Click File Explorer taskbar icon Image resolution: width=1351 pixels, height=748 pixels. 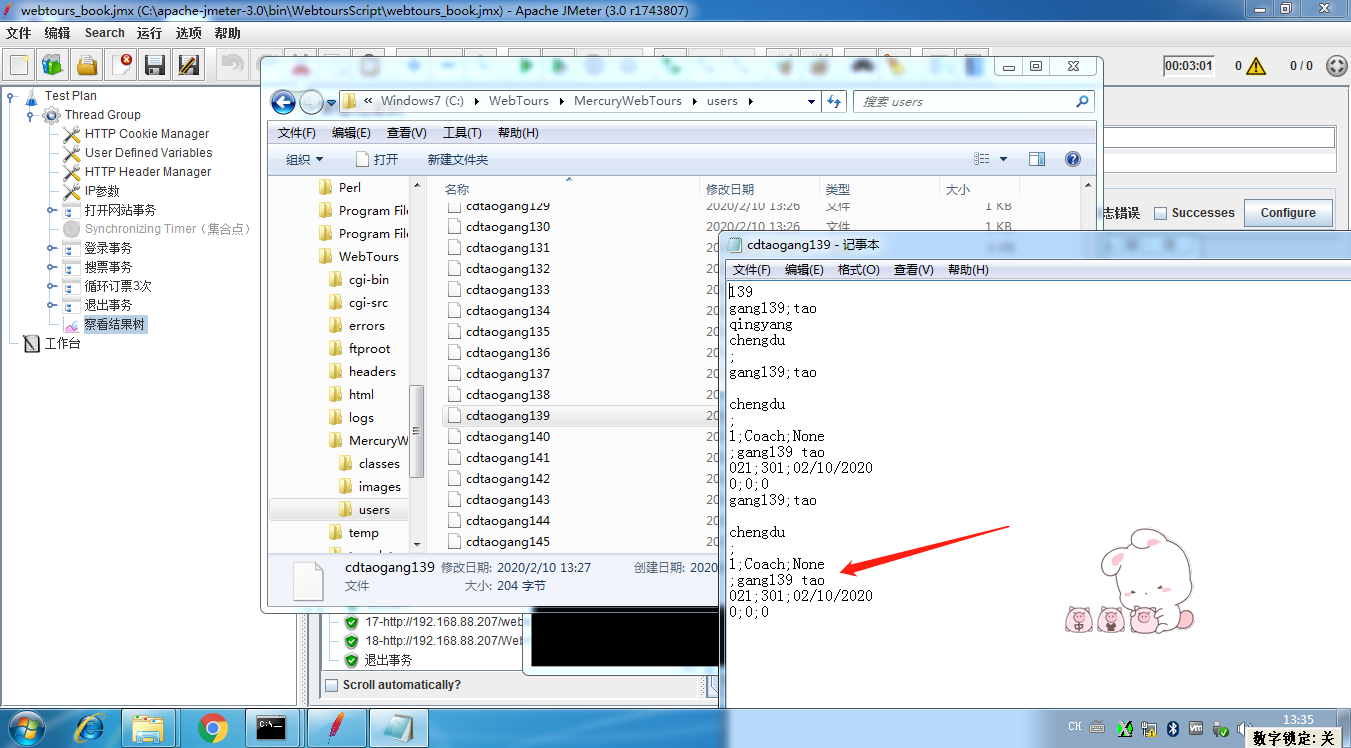(x=149, y=728)
